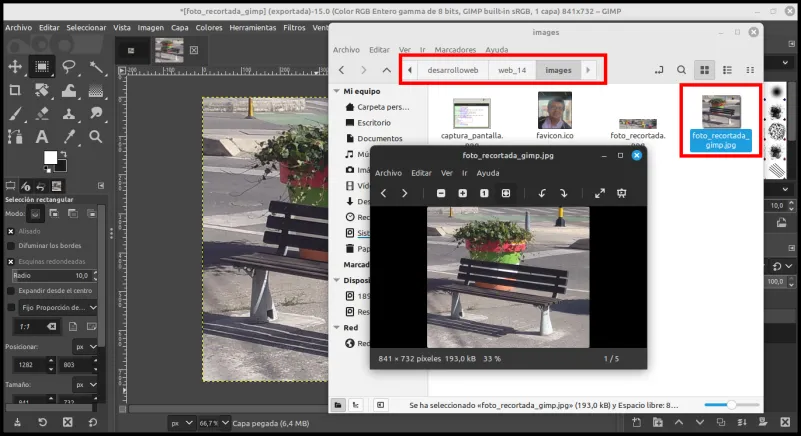Adjust the file manager zoom slider
Viewport: 801px width, 436px height.
pos(731,405)
